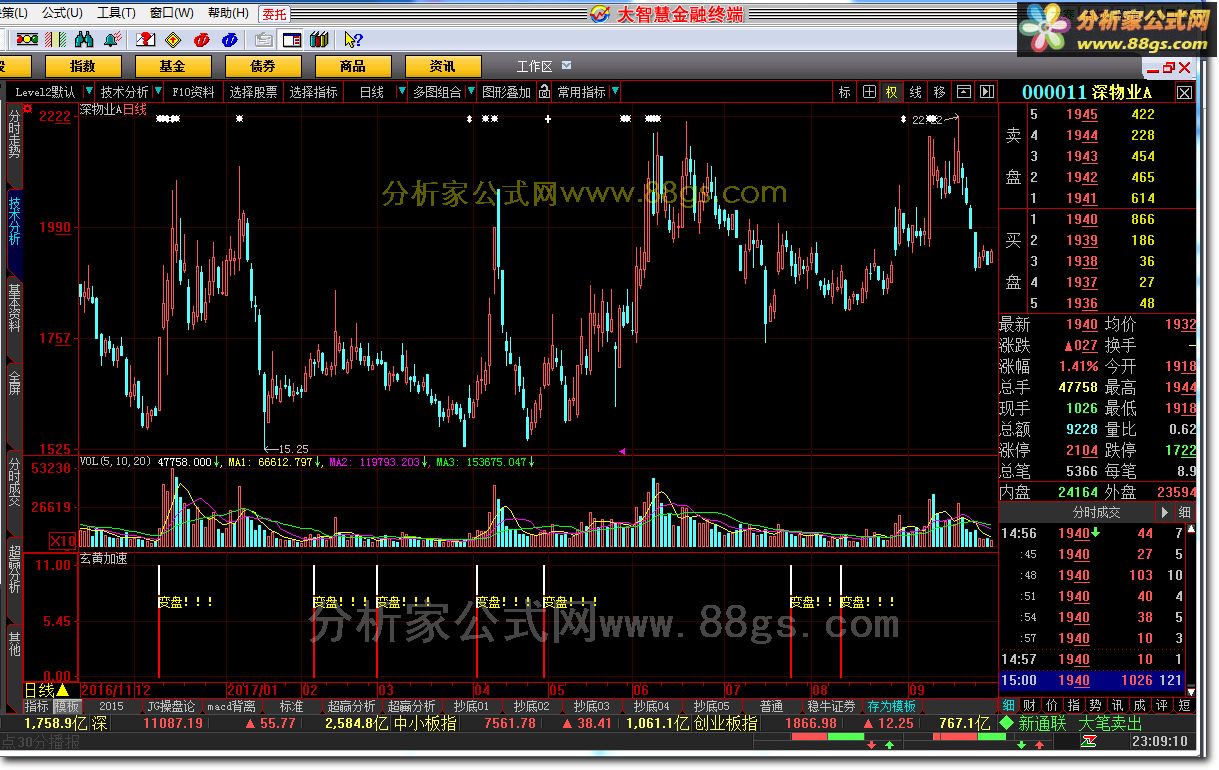Click the yellow up triangle next to 日线
1219x770 pixels.
(63, 690)
